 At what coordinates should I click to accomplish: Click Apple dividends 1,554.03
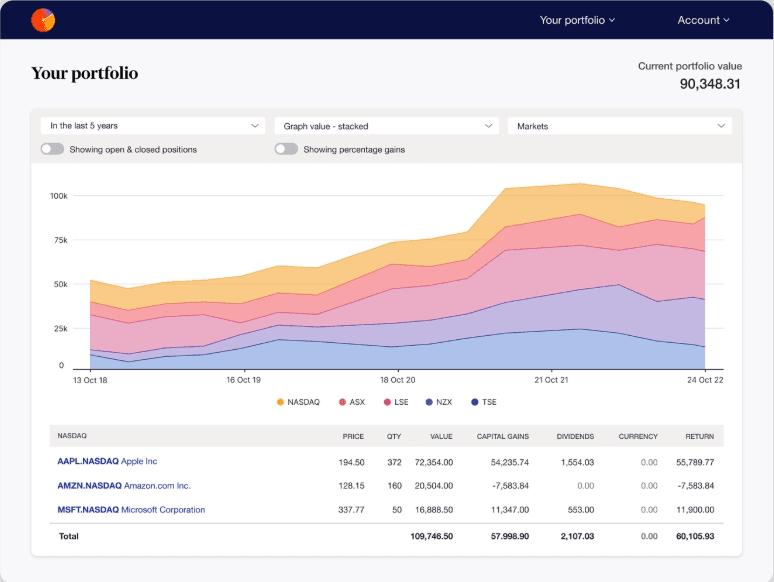[x=578, y=463]
